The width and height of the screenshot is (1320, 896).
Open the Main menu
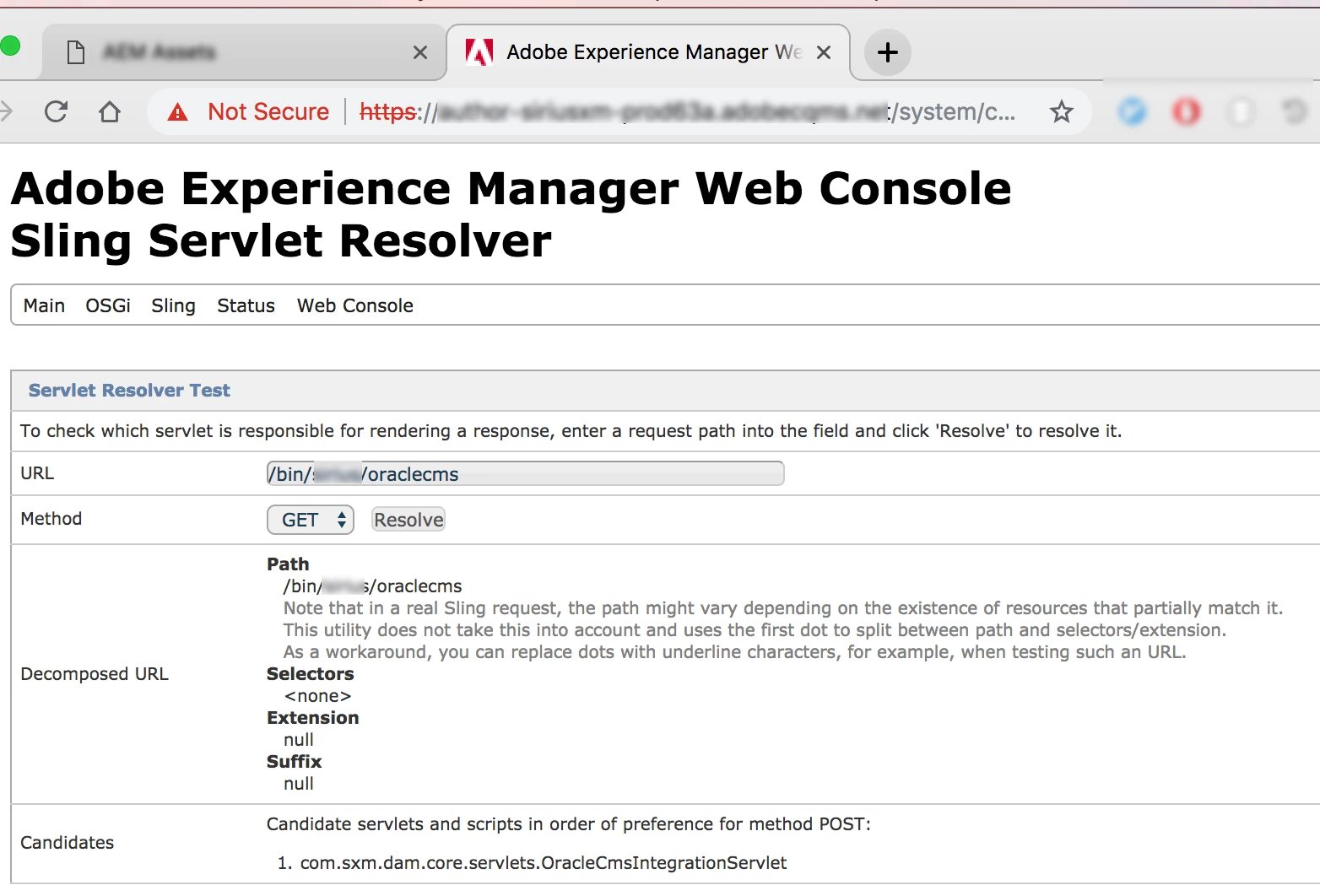click(44, 305)
